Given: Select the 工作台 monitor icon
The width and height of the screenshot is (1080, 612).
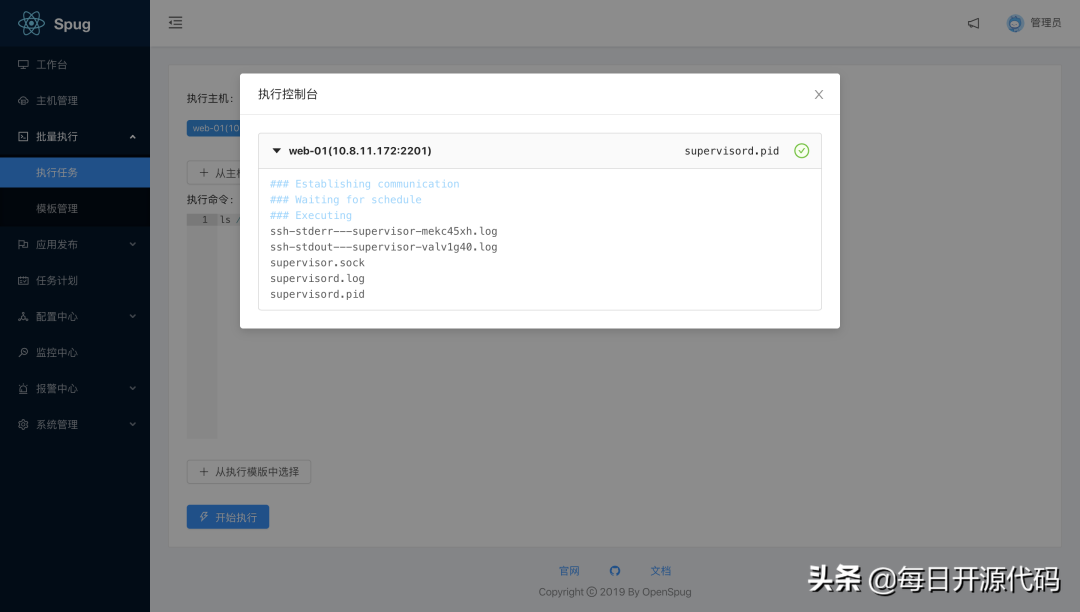Looking at the screenshot, I should [23, 64].
